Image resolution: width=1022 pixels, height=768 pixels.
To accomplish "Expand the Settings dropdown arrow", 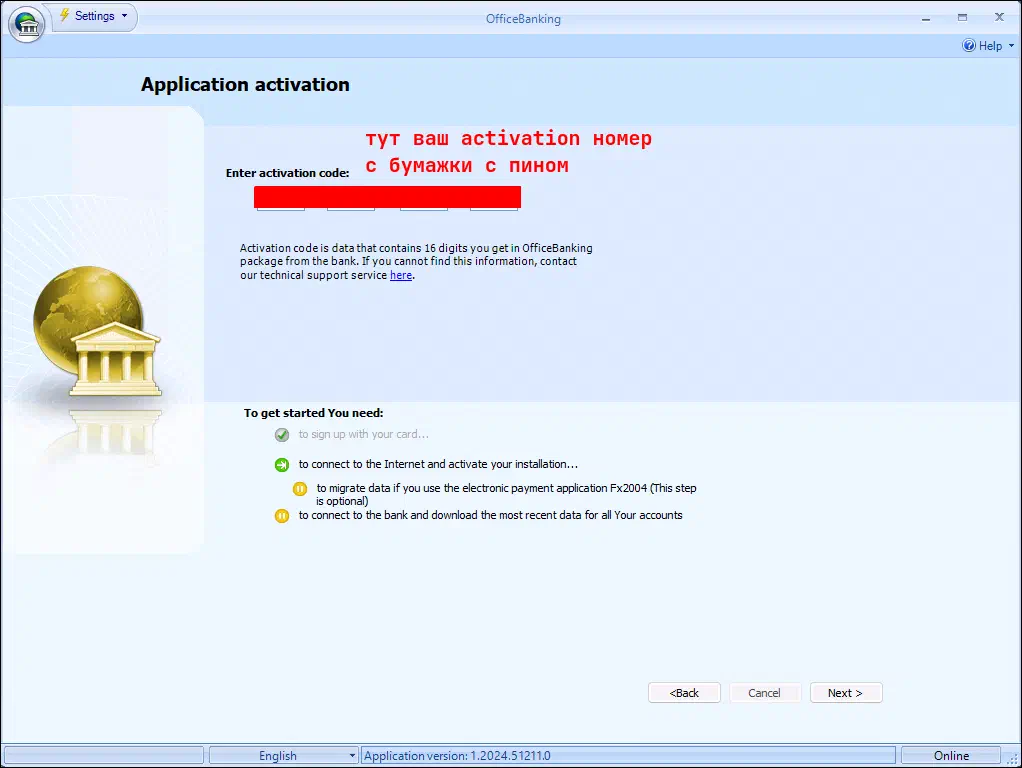I will tap(124, 16).
